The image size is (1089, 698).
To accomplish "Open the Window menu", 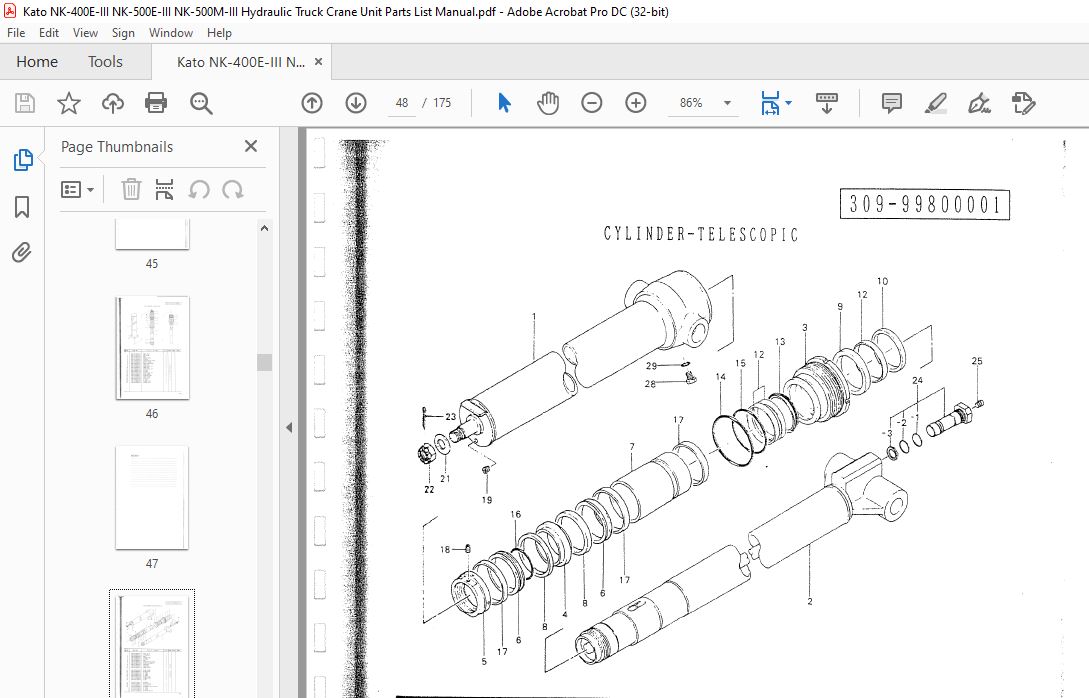I will tap(171, 33).
